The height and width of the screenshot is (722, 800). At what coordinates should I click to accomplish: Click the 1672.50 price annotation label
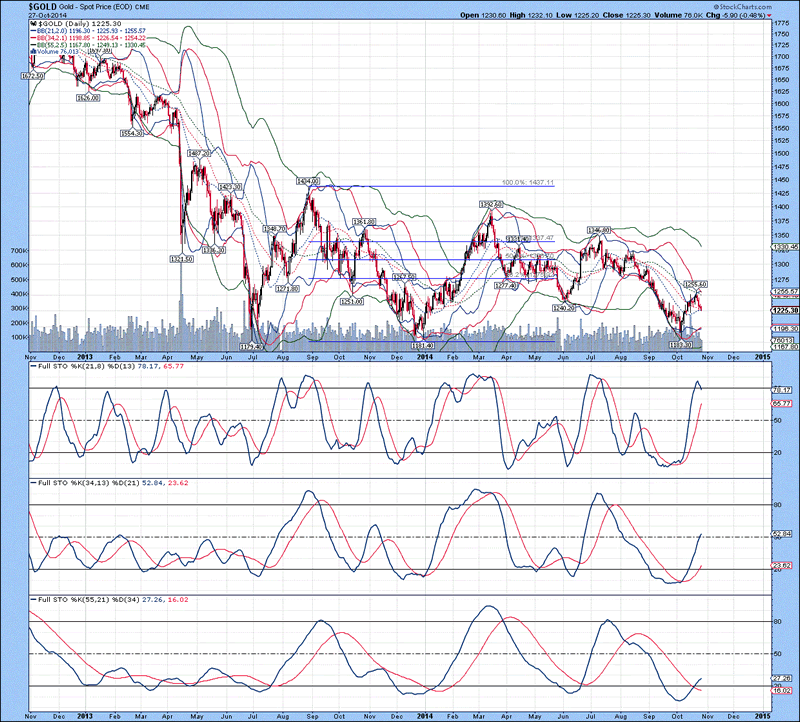click(x=33, y=75)
